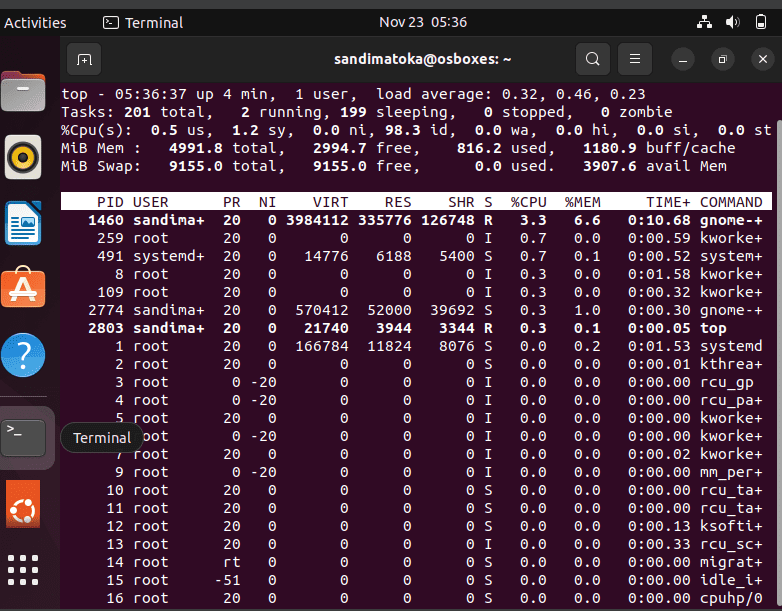Open the terminal search

coord(592,59)
